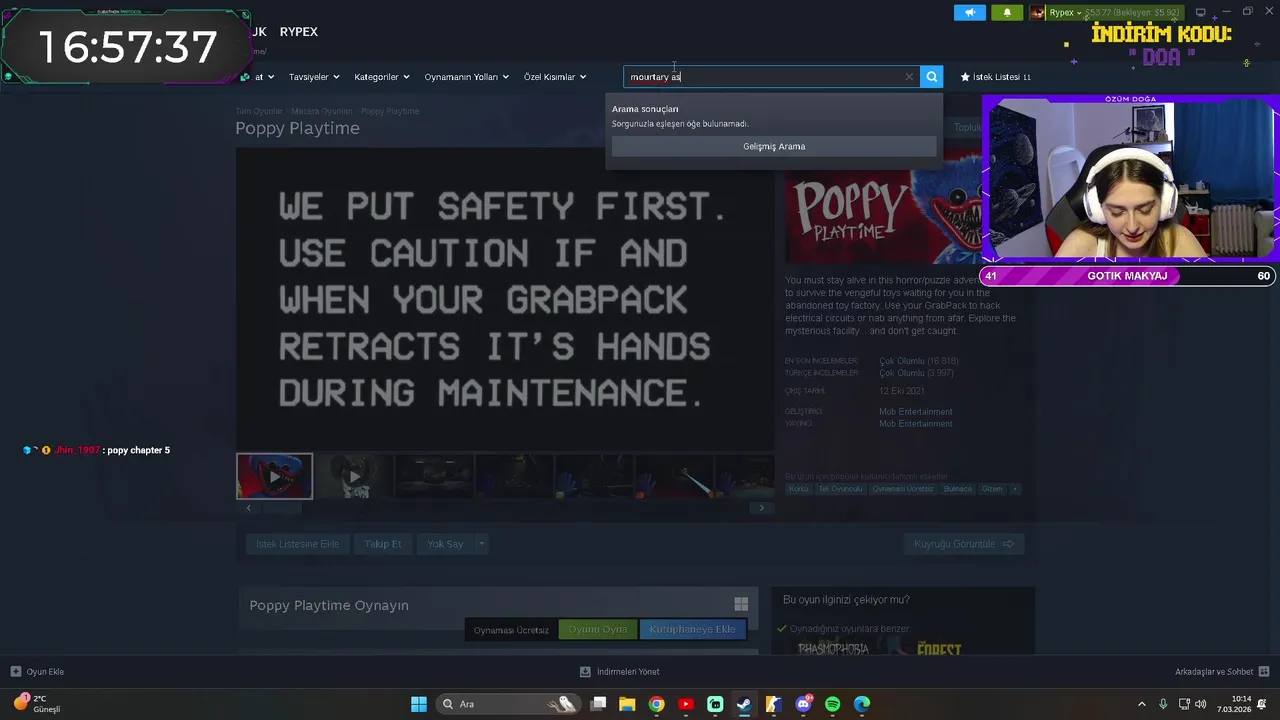The image size is (1280, 720).
Task: Open Mob Entertainment developer link
Action: (x=915, y=412)
